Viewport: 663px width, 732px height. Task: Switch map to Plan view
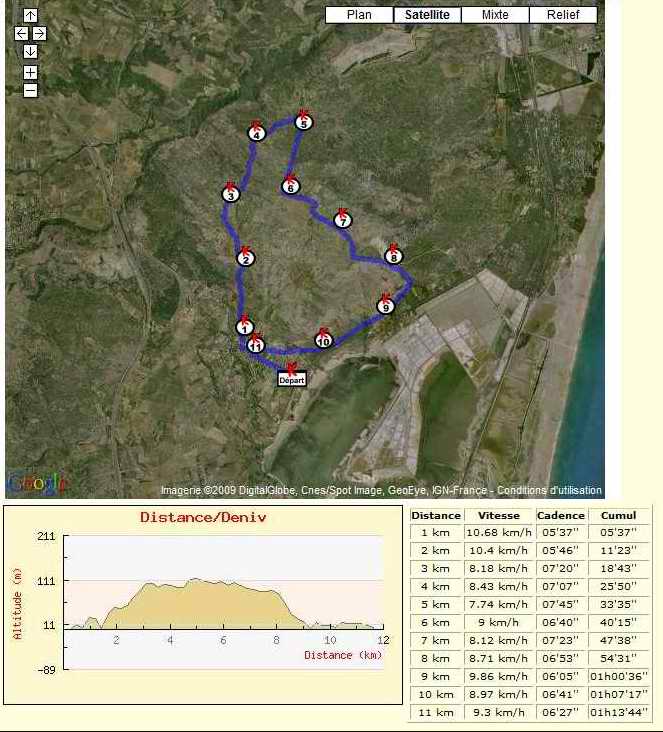pyautogui.click(x=360, y=15)
